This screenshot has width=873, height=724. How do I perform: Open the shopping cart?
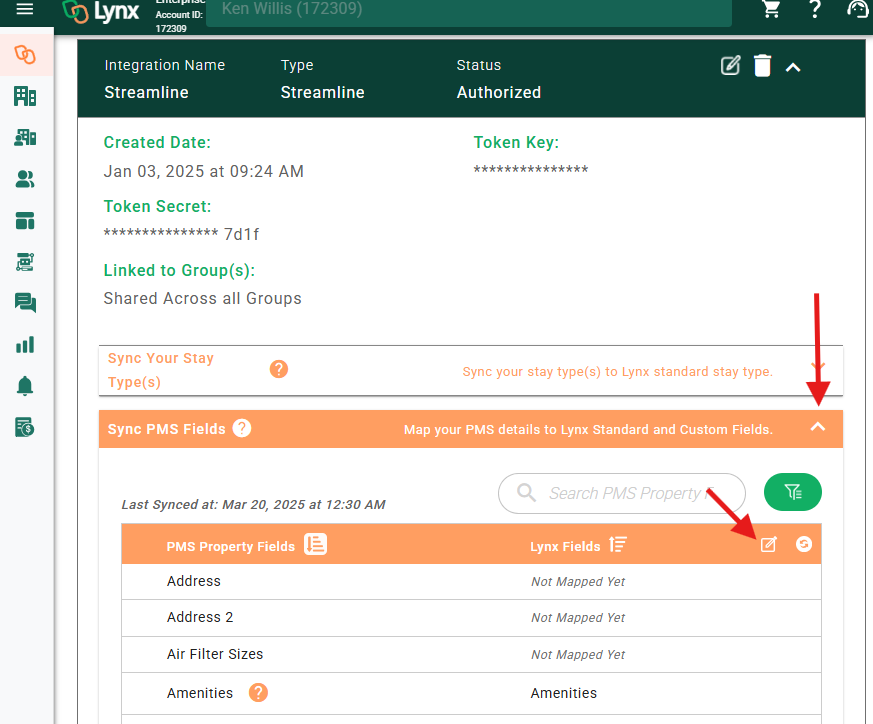click(771, 8)
